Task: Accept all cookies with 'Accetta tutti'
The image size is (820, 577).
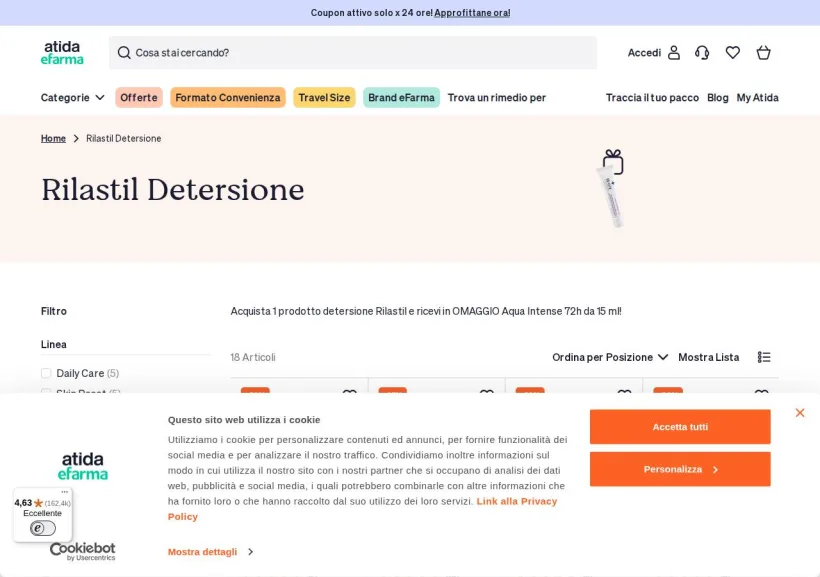Action: pyautogui.click(x=680, y=427)
